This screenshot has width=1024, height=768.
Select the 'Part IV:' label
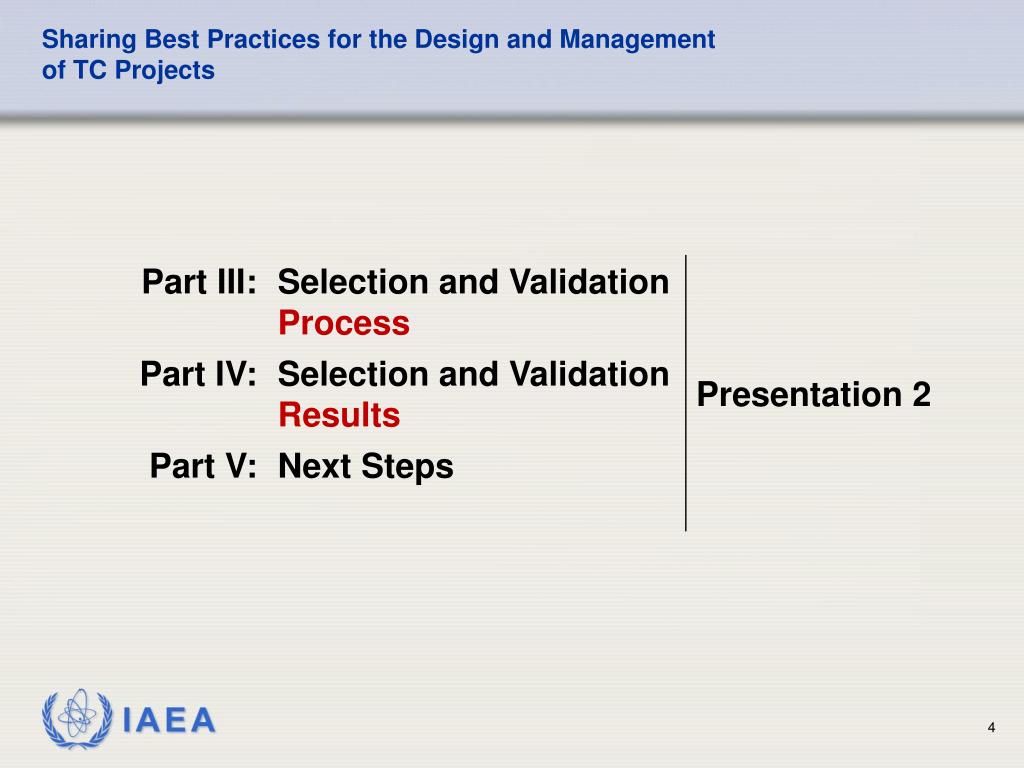tap(199, 374)
